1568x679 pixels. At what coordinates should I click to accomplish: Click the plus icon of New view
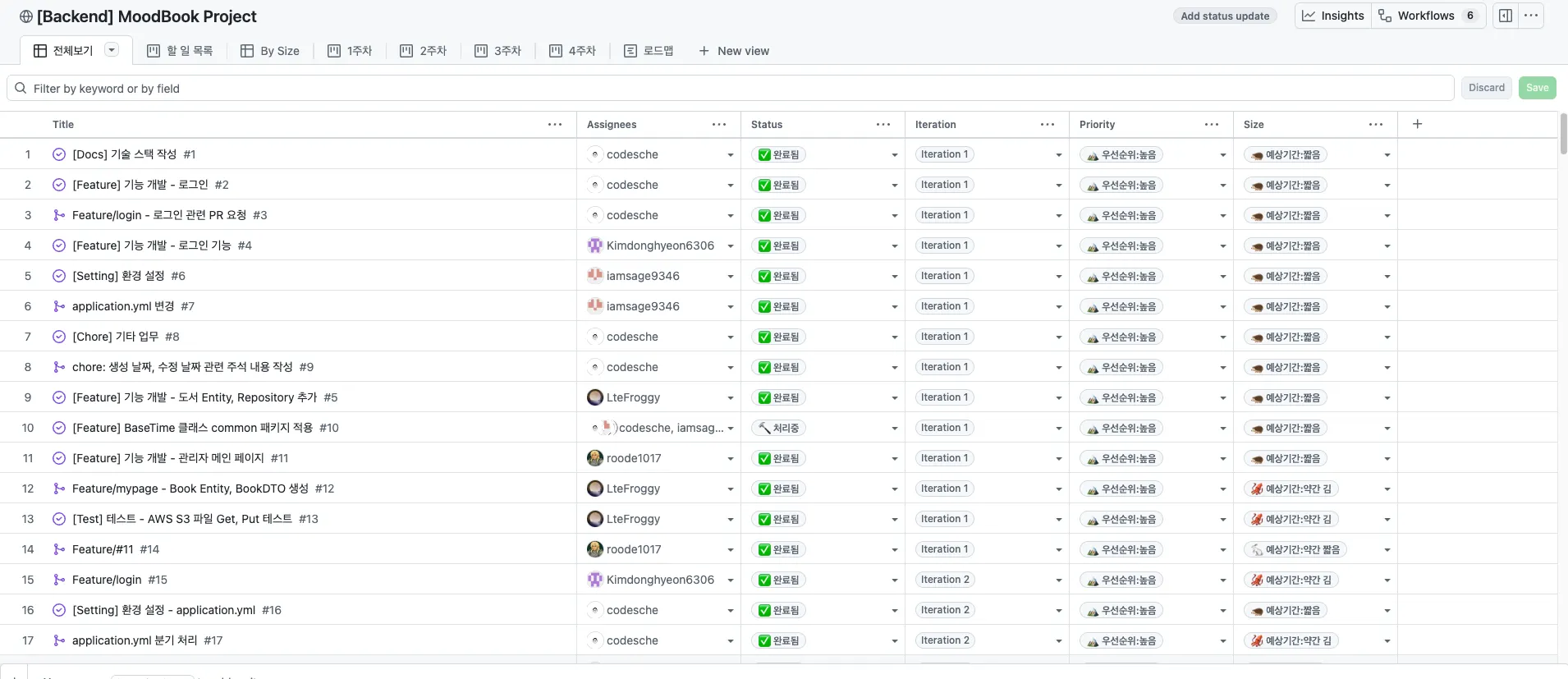[704, 51]
